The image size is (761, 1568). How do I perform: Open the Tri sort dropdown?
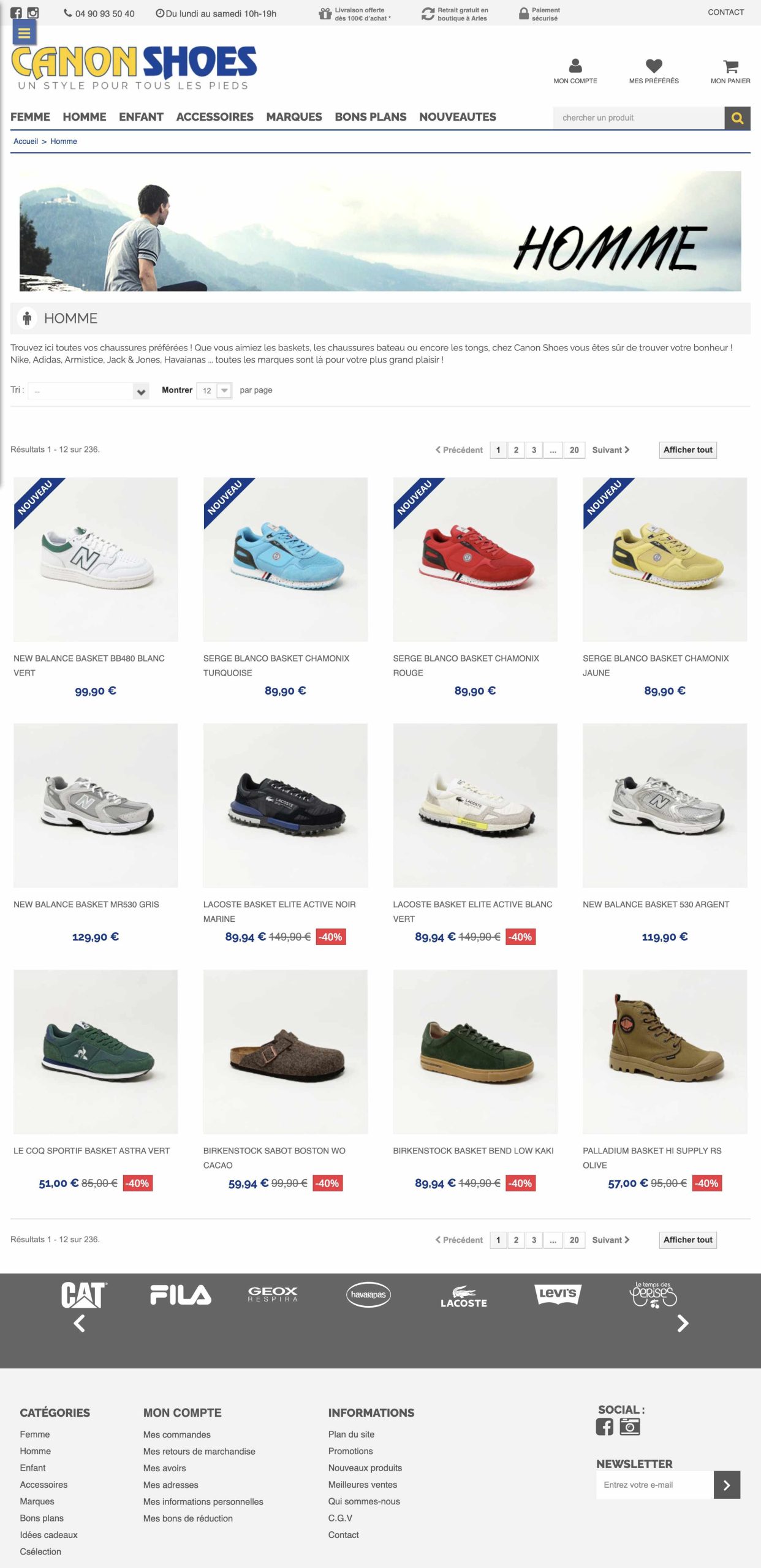(88, 391)
